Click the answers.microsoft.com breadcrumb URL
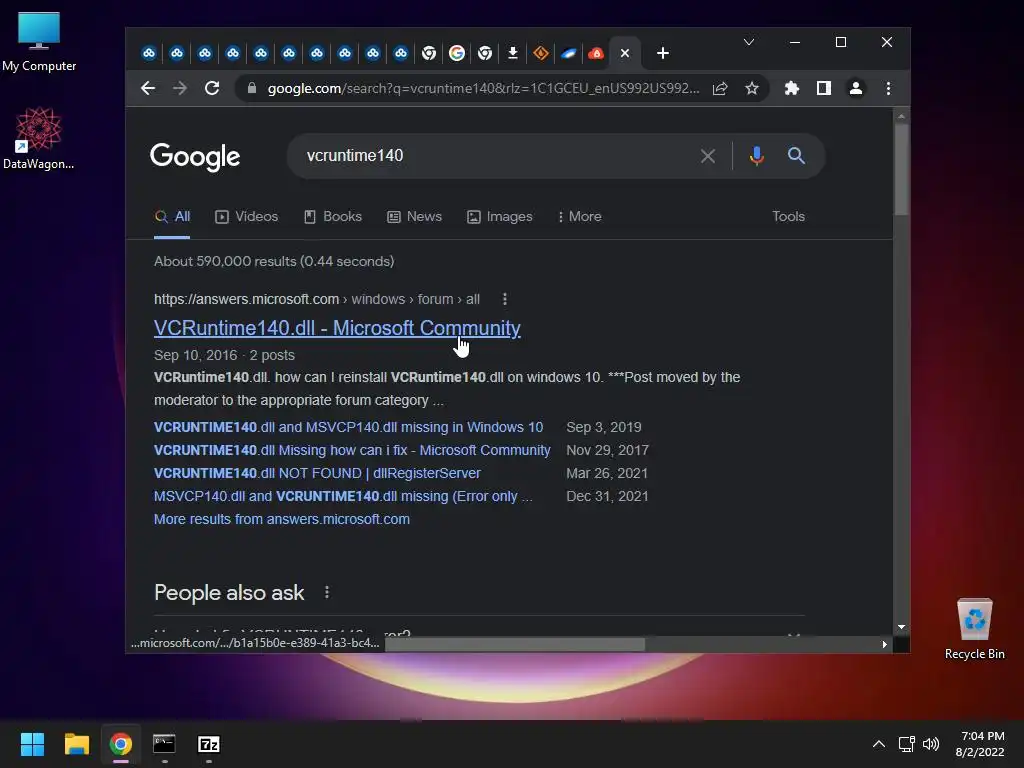 317,299
